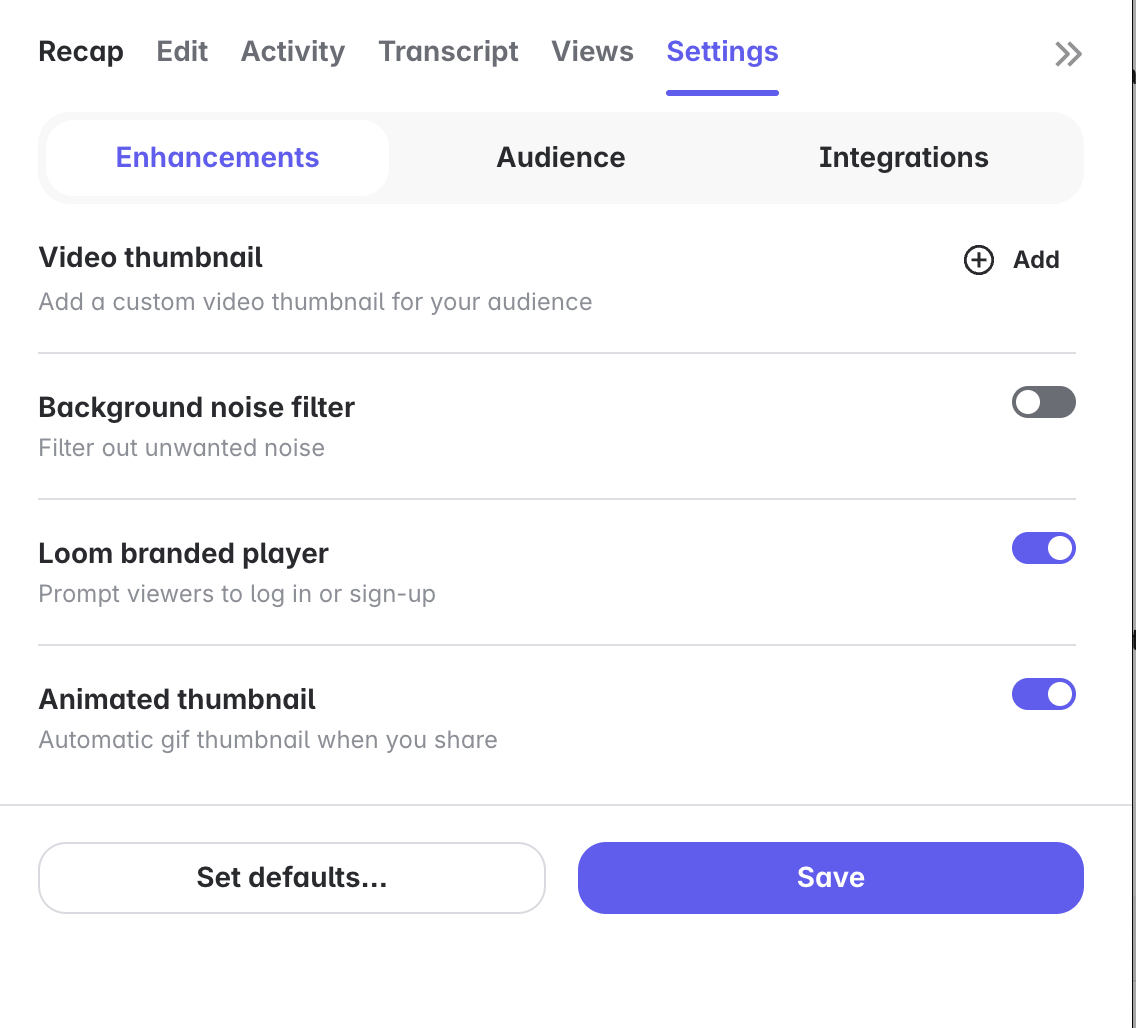Open the Recap tab

point(81,52)
